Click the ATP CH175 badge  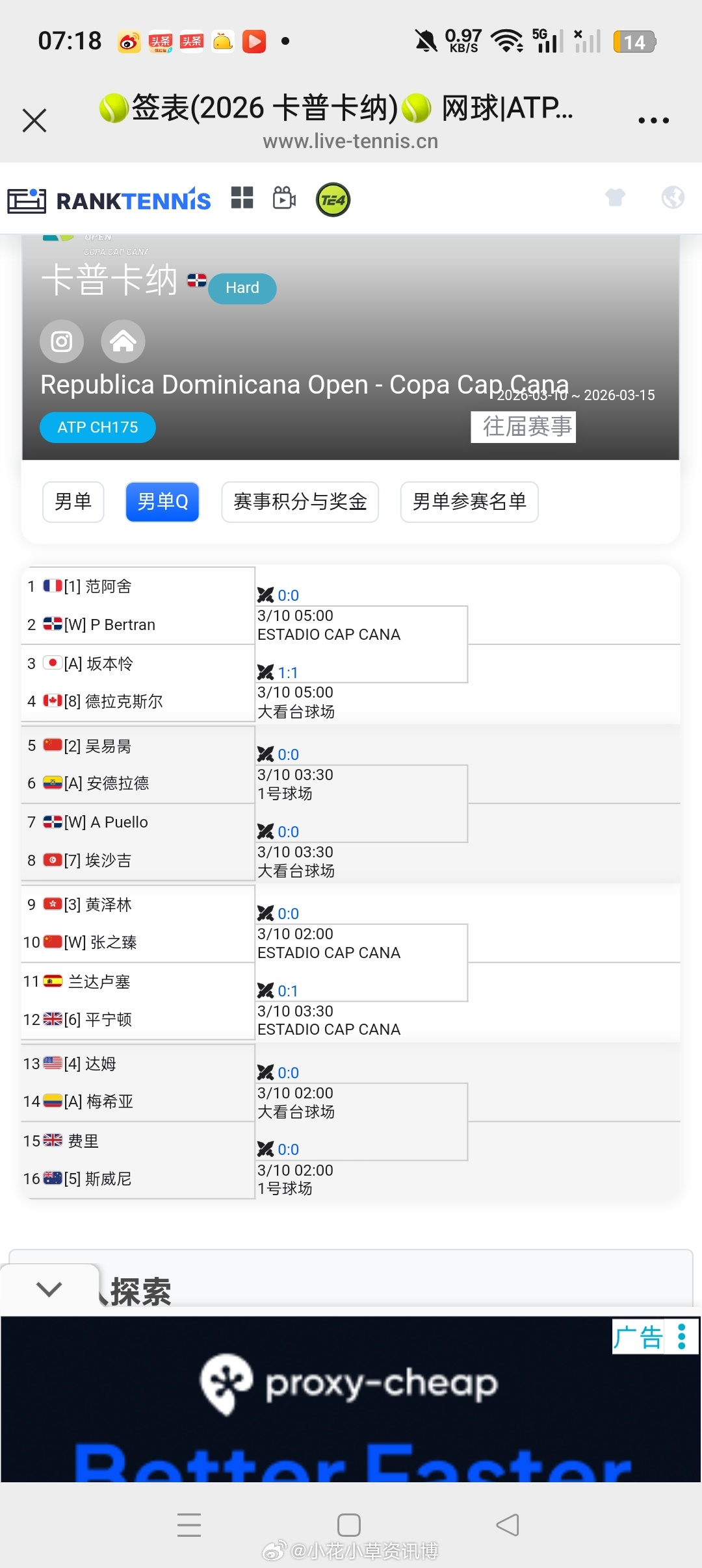pyautogui.click(x=97, y=427)
